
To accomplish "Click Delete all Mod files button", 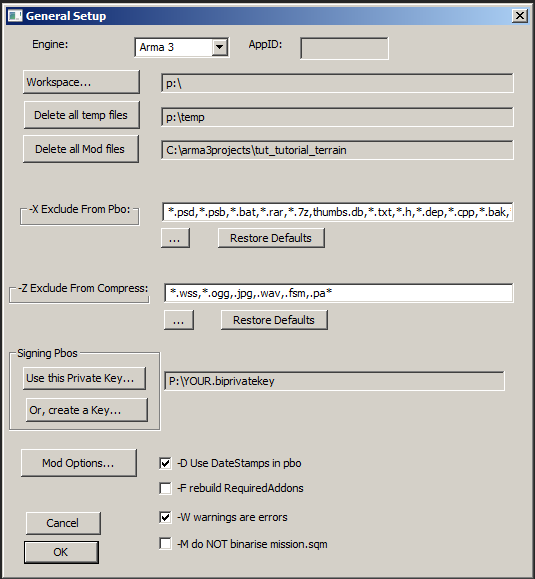I will click(81, 149).
